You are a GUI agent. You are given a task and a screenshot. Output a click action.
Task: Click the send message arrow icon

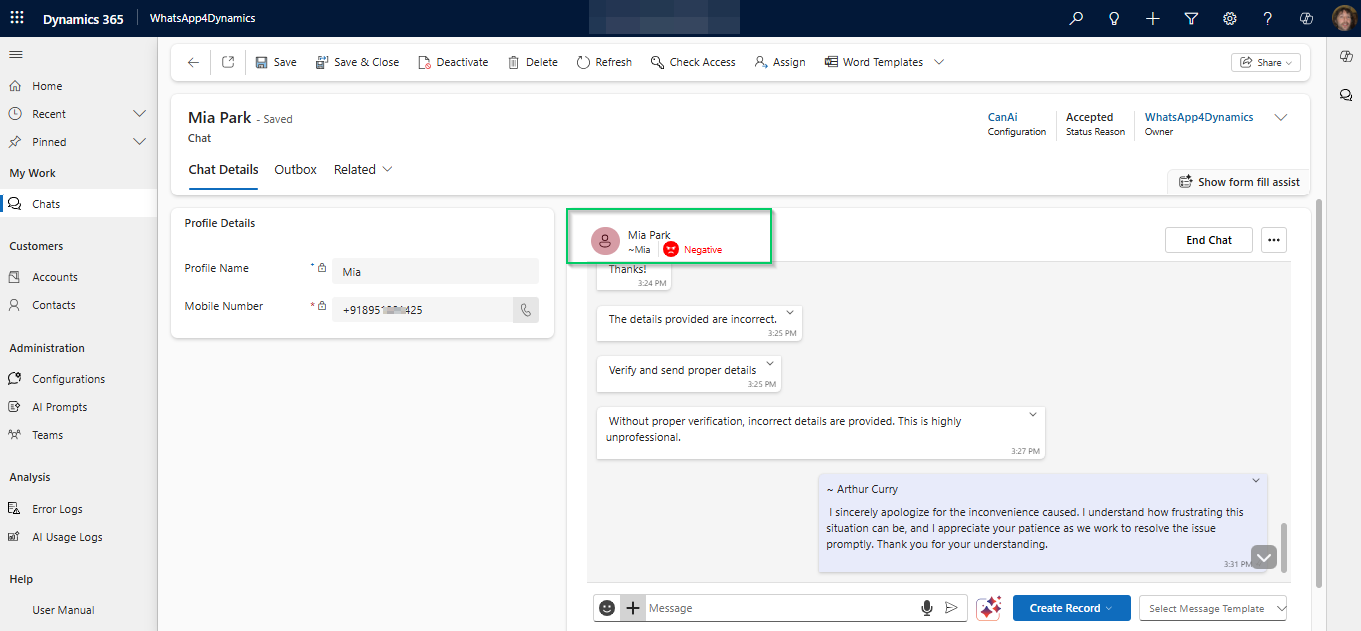point(951,608)
